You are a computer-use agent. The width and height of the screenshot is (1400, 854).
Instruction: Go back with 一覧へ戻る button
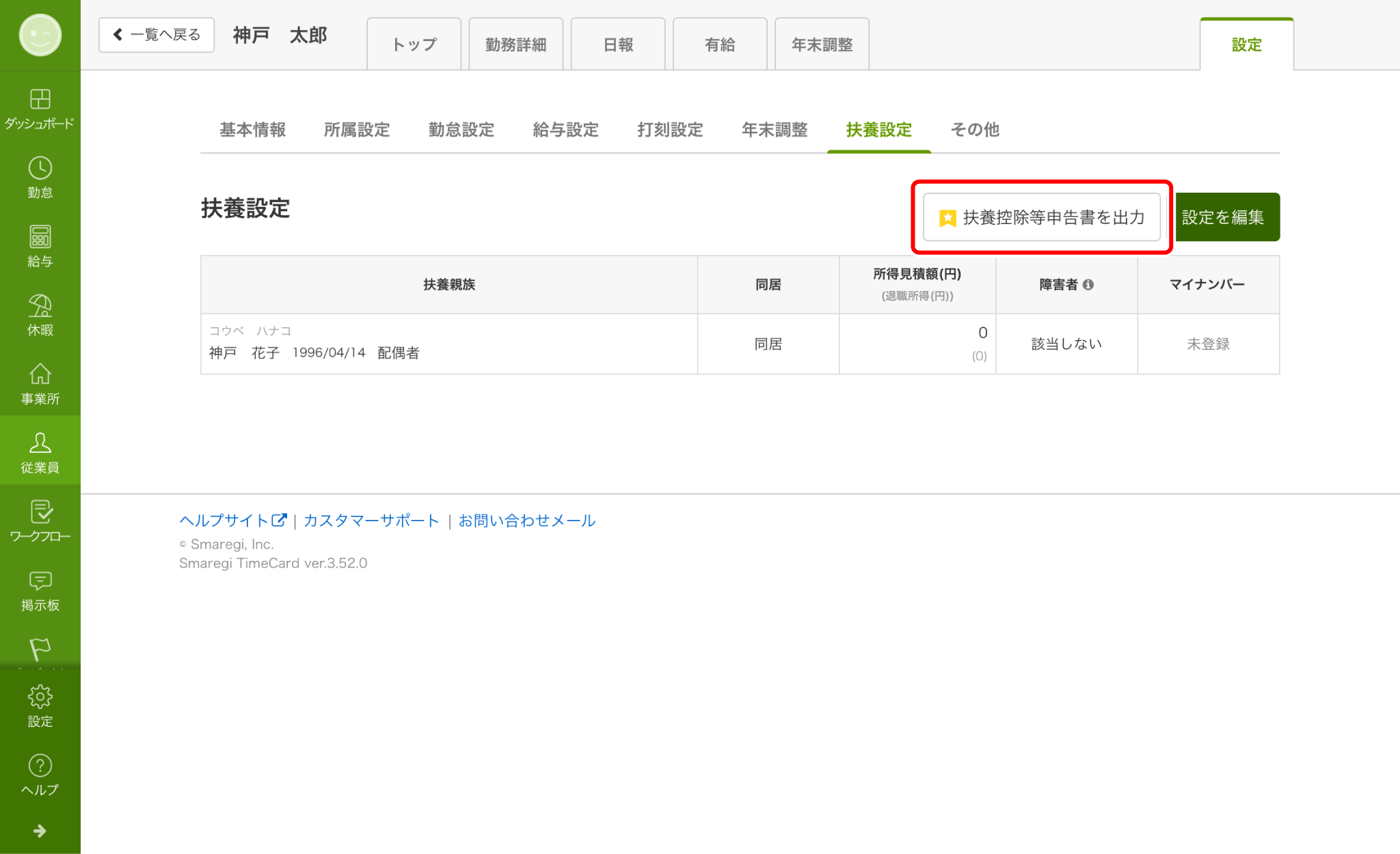[x=157, y=35]
